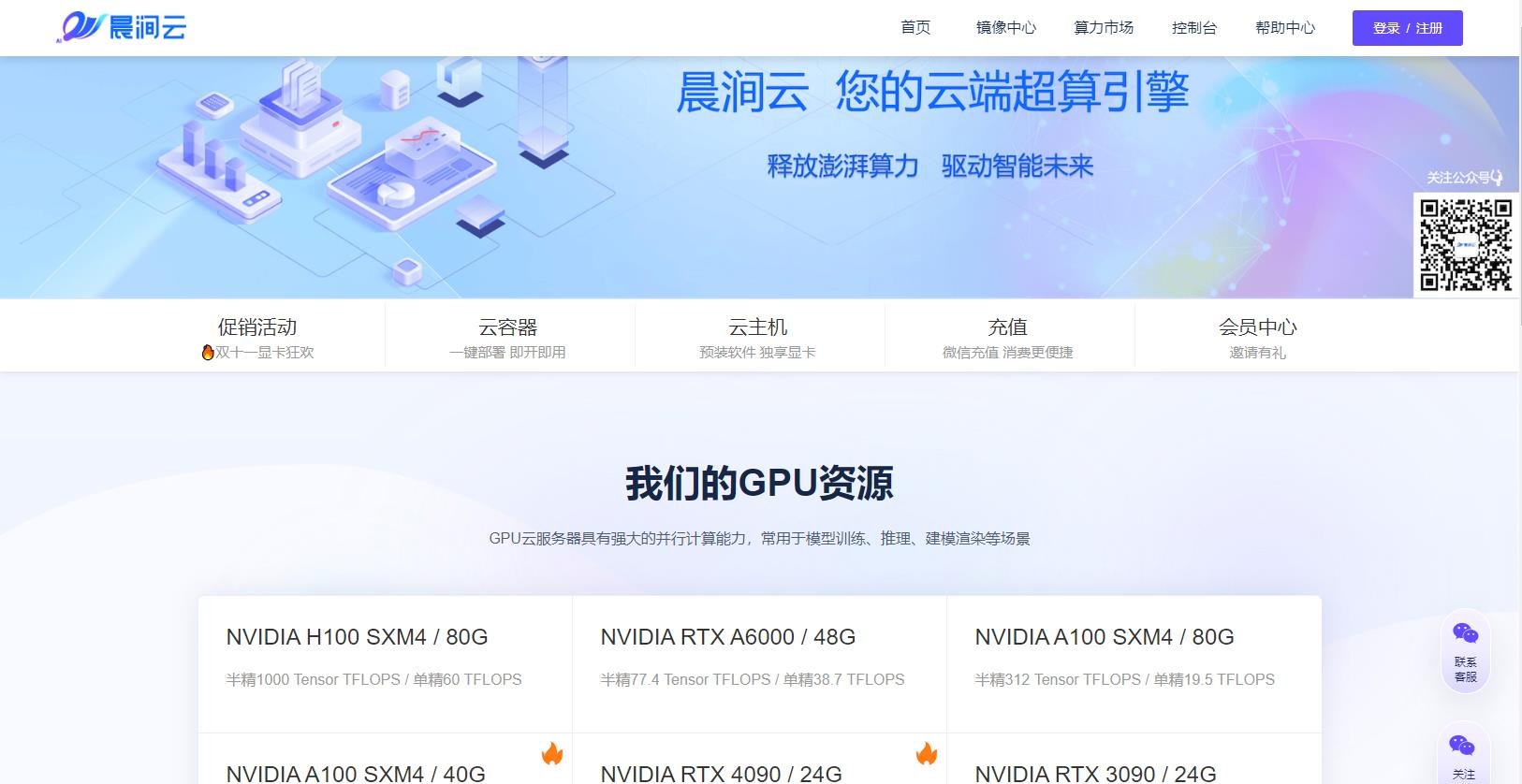Click hot flame icon on A100 40G card
This screenshot has height=784, width=1522.
pos(552,753)
